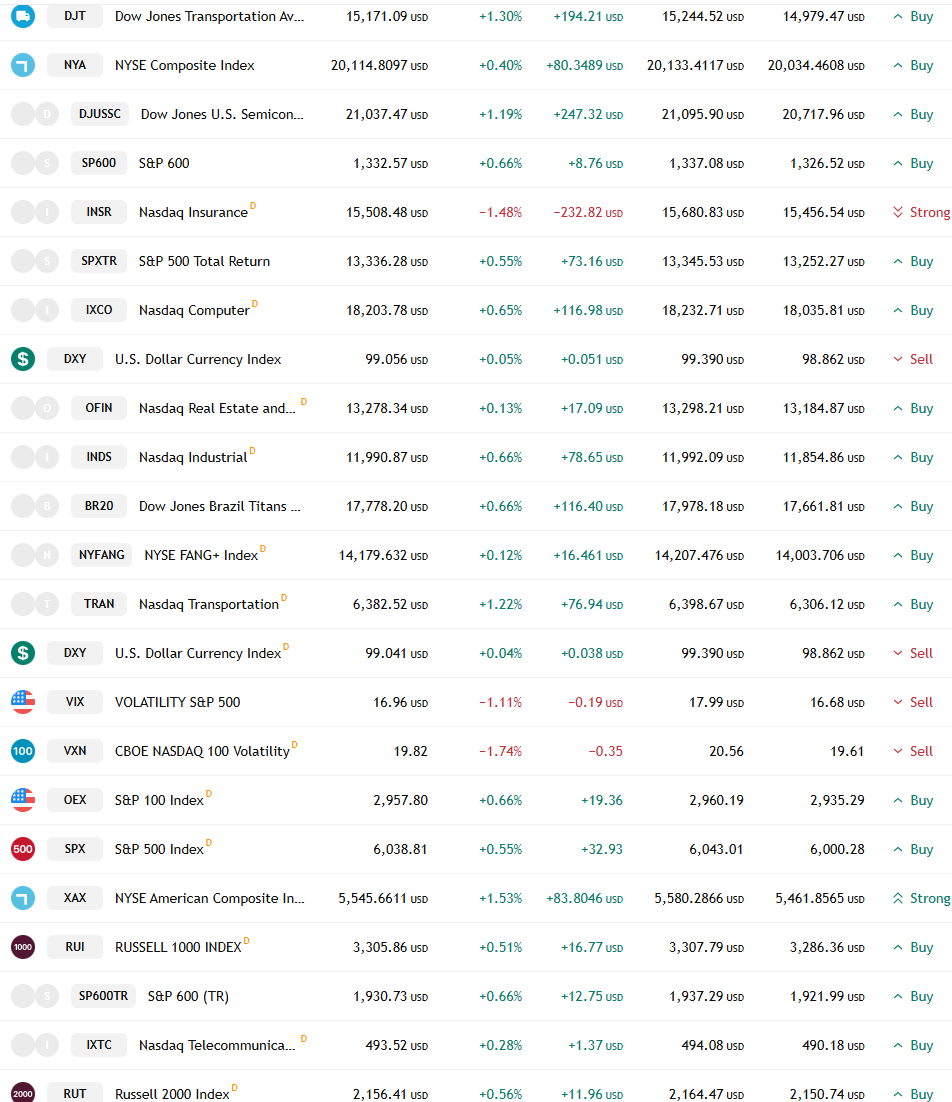The image size is (952, 1102).
Task: Select the VIX ticker badge
Action: pos(75,702)
